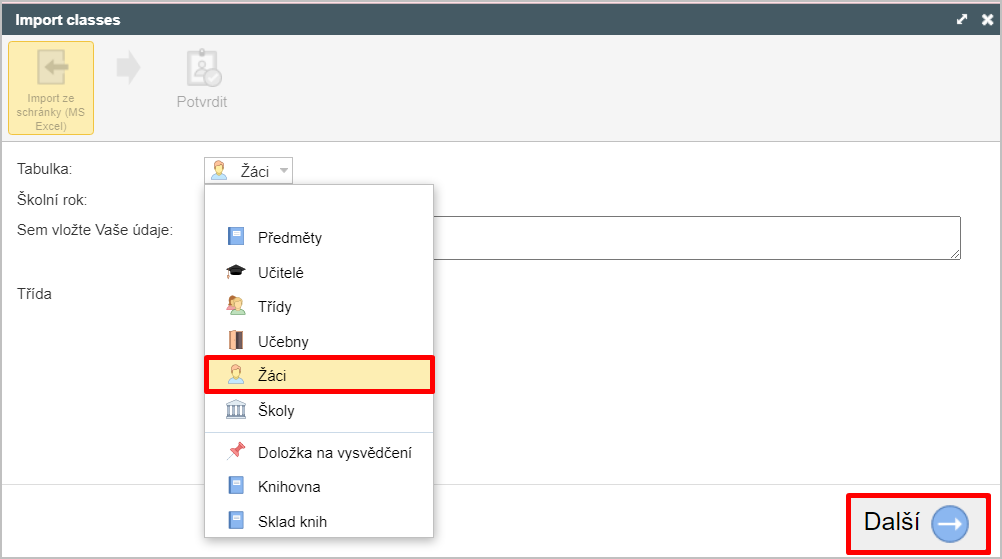Expand the Import classes dialog to fullscreen
This screenshot has height=559, width=1002.
(962, 20)
